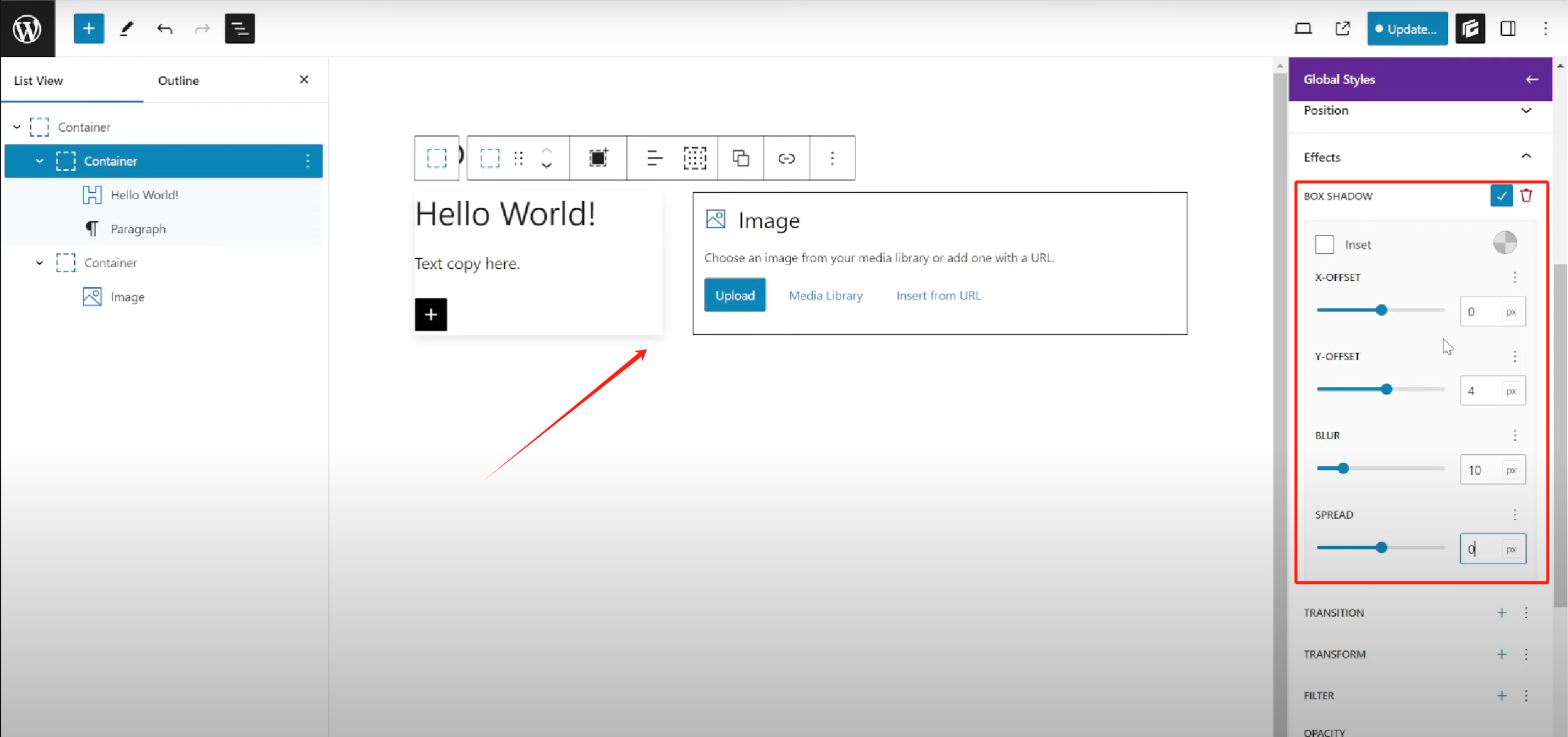Viewport: 1568px width, 737px height.
Task: Delete box shadow with trash icon
Action: (x=1526, y=195)
